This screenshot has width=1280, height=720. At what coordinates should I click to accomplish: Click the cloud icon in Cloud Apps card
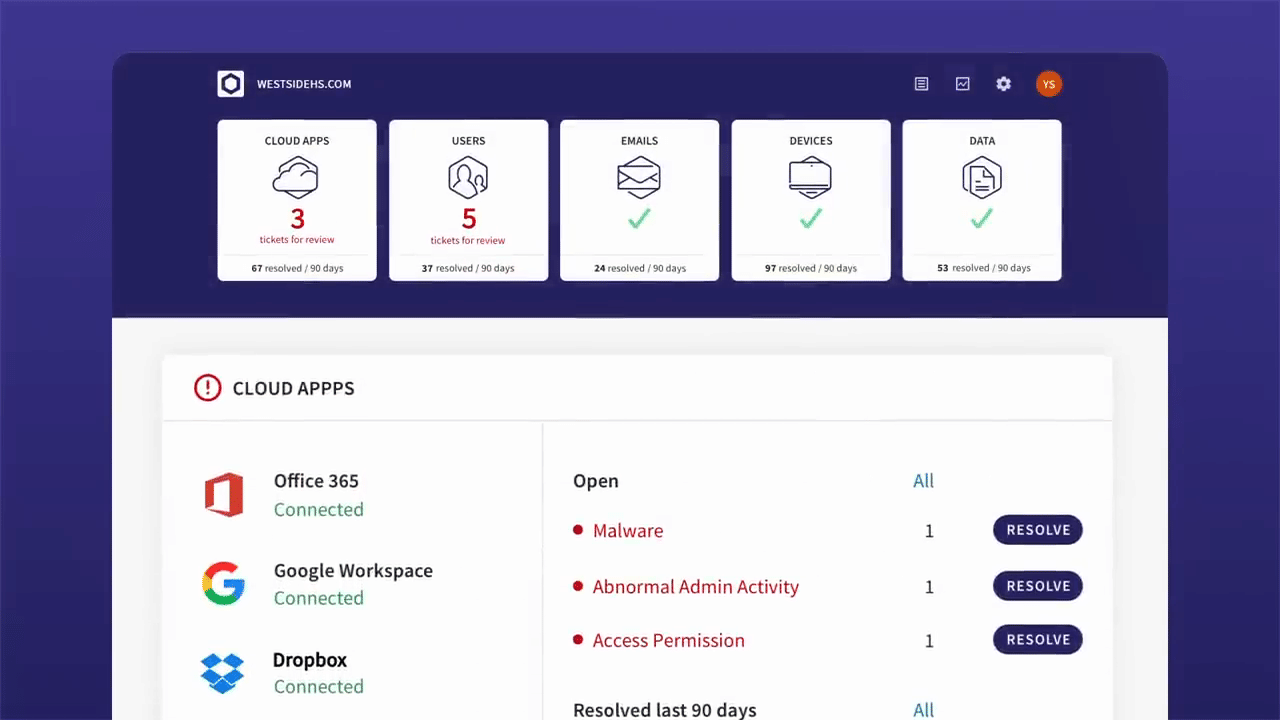pos(296,178)
